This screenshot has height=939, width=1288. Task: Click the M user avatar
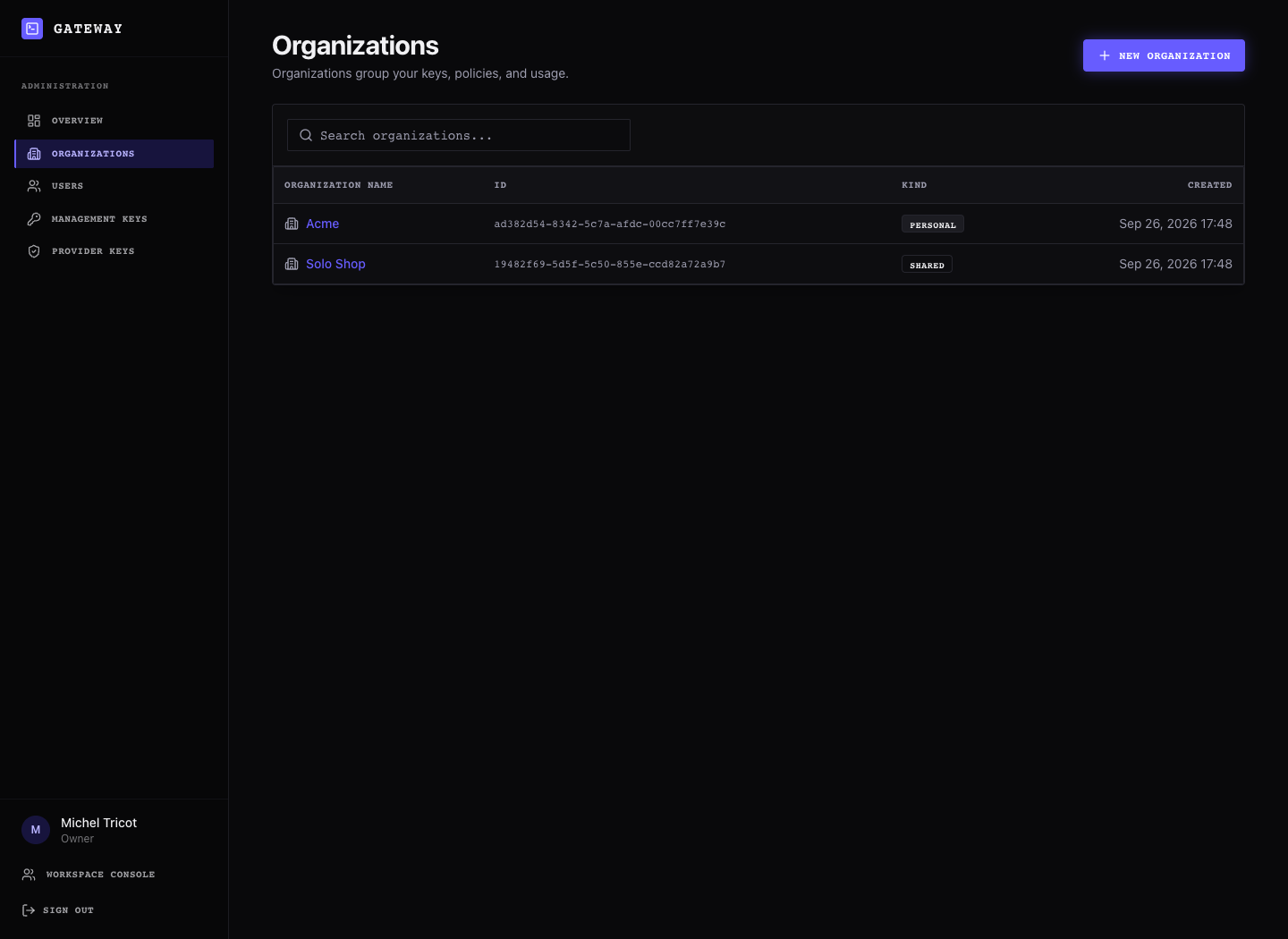pos(36,830)
